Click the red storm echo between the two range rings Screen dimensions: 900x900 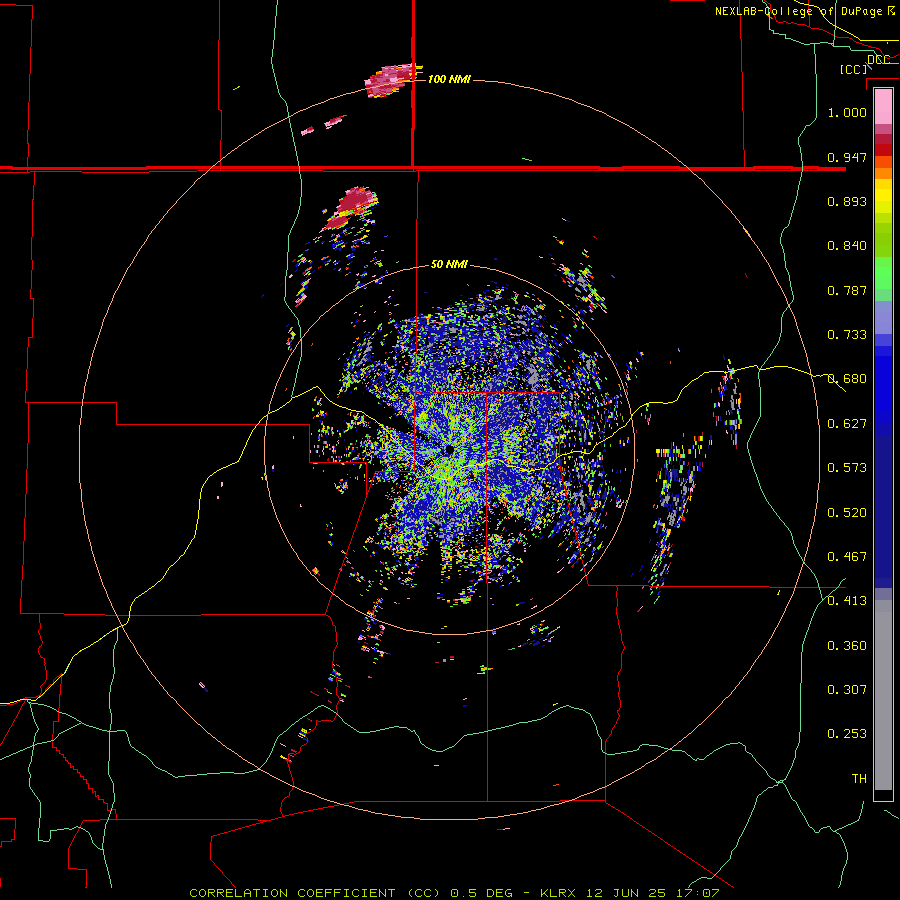point(351,208)
